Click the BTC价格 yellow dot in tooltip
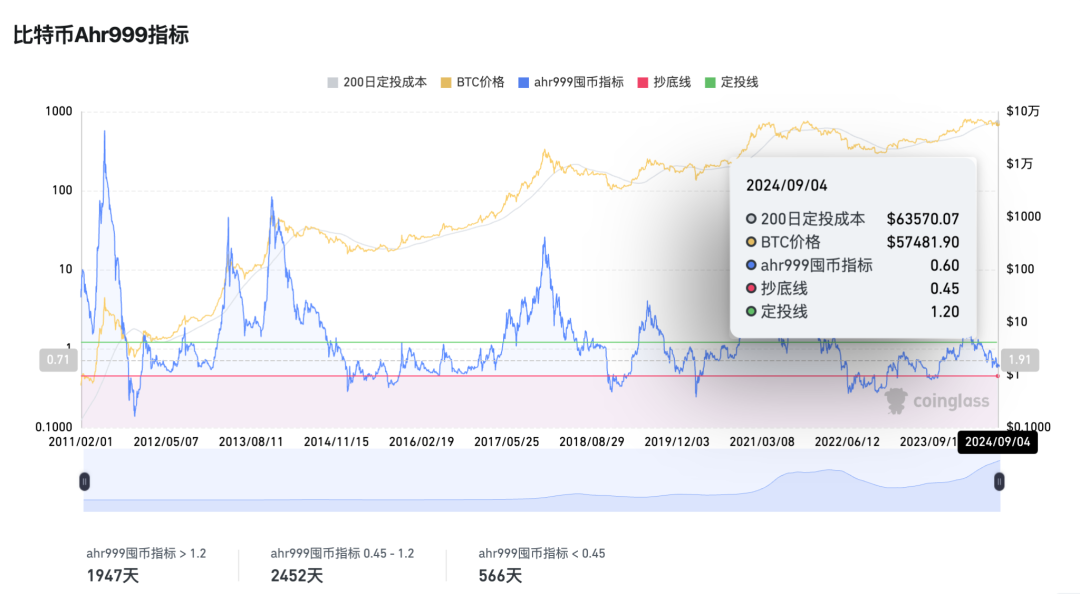The image size is (1080, 594). [x=752, y=242]
